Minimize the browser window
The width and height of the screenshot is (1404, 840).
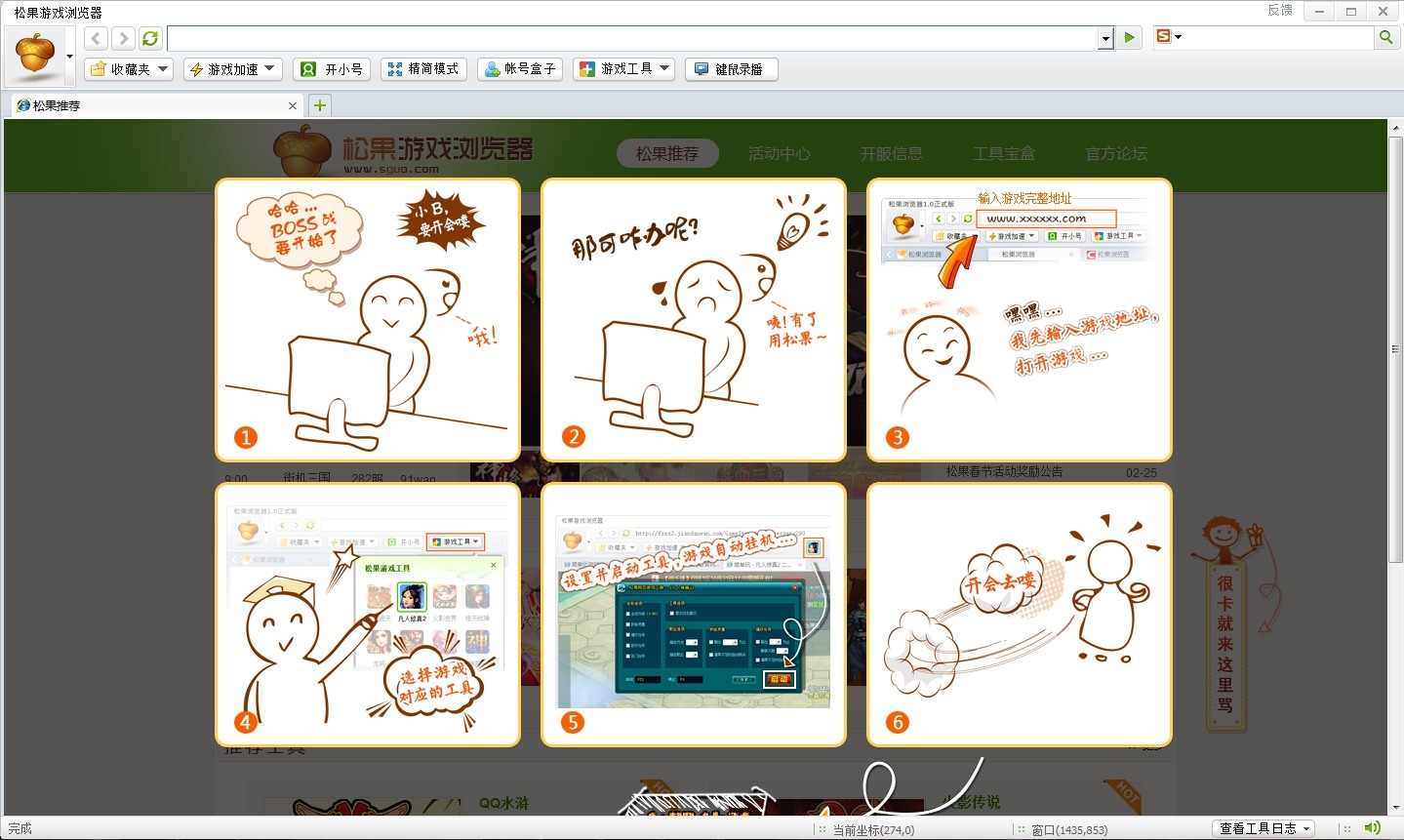pos(1320,12)
